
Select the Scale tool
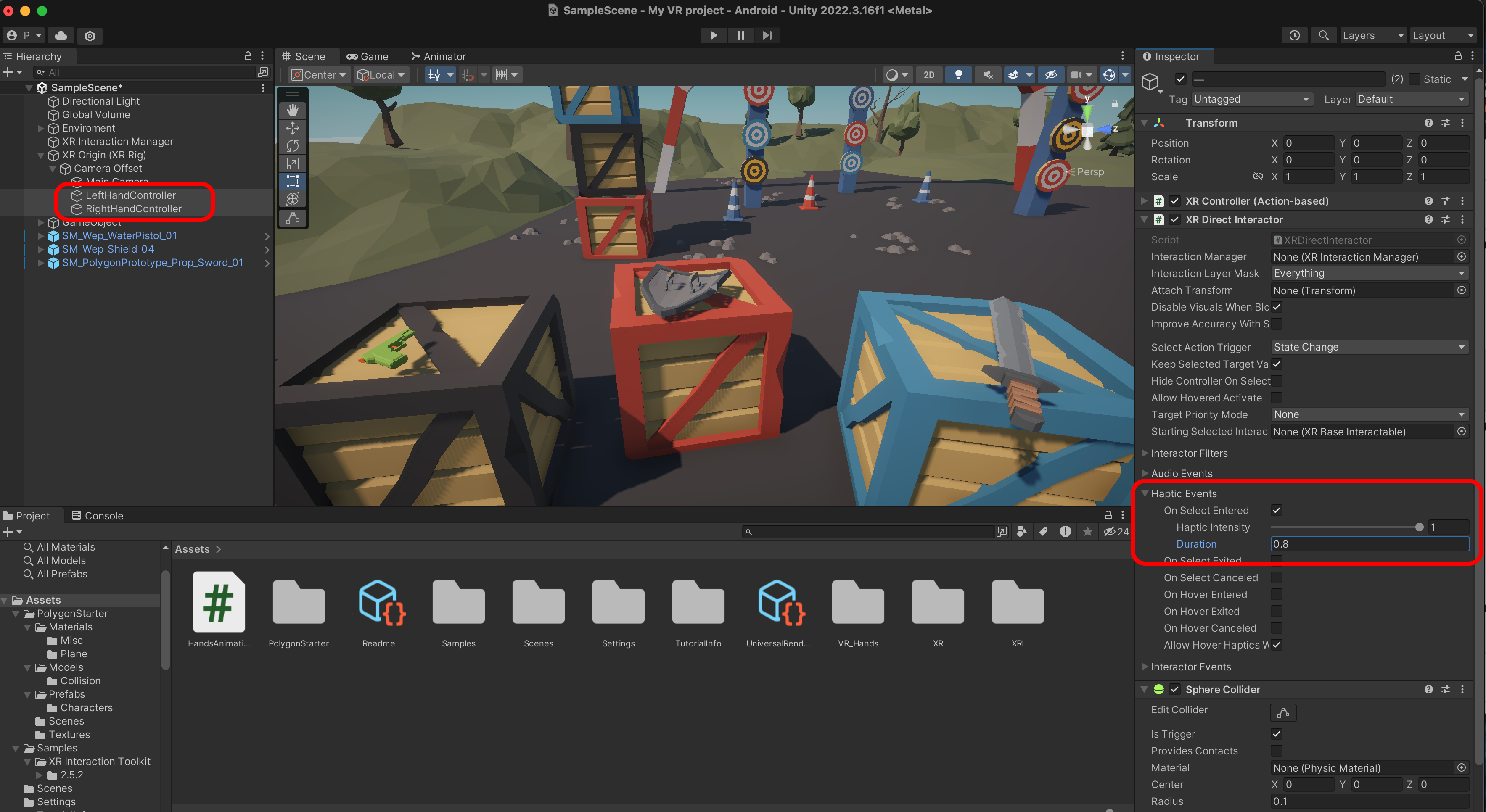pos(293,164)
